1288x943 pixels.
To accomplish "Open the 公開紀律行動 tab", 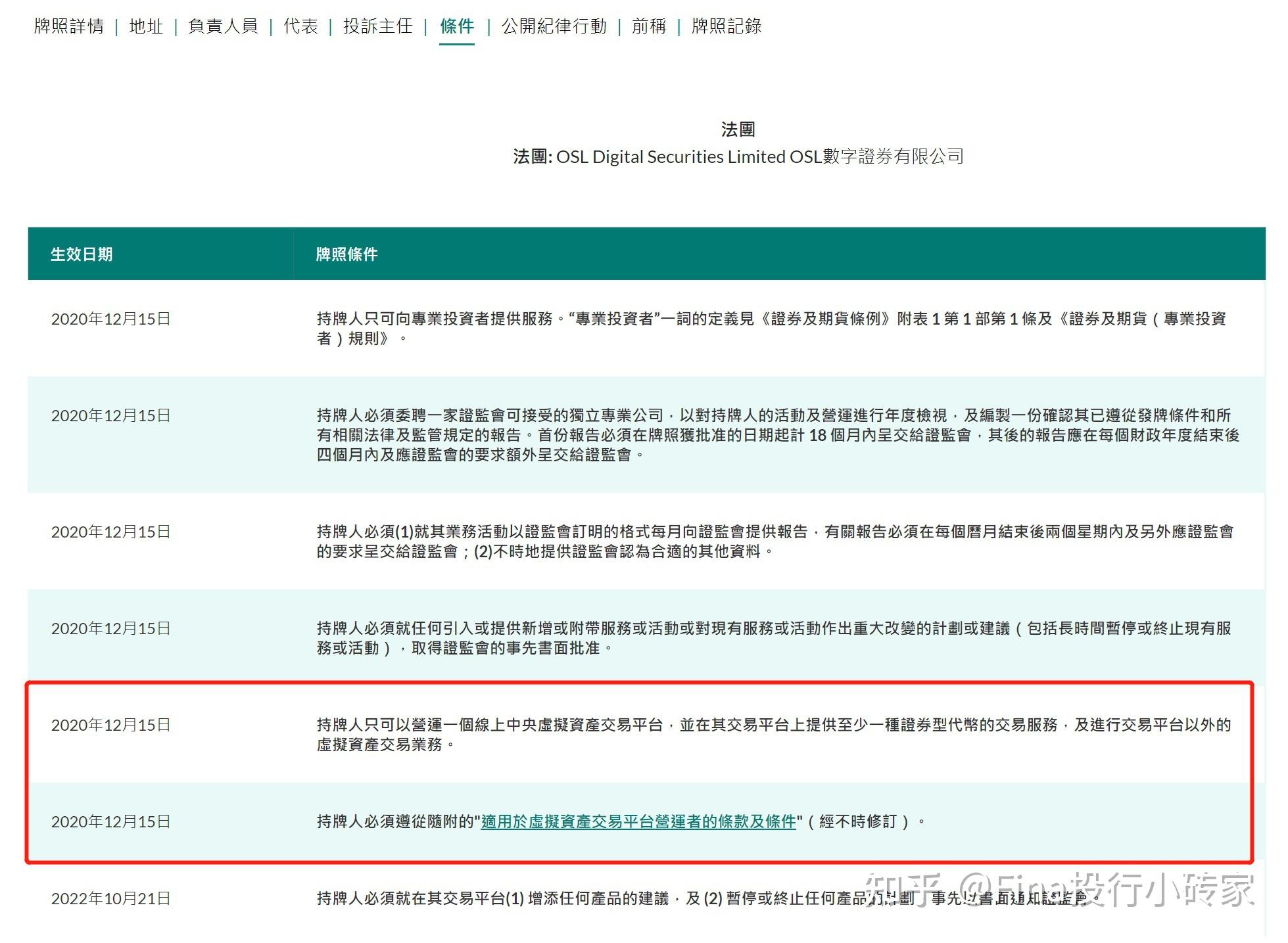I will tap(554, 28).
